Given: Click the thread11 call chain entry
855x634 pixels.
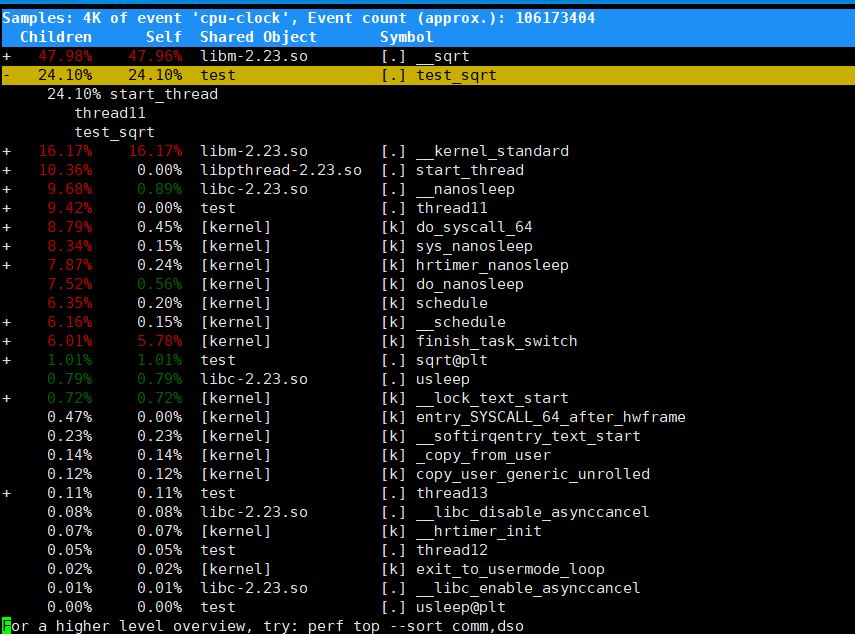Looking at the screenshot, I should (110, 113).
